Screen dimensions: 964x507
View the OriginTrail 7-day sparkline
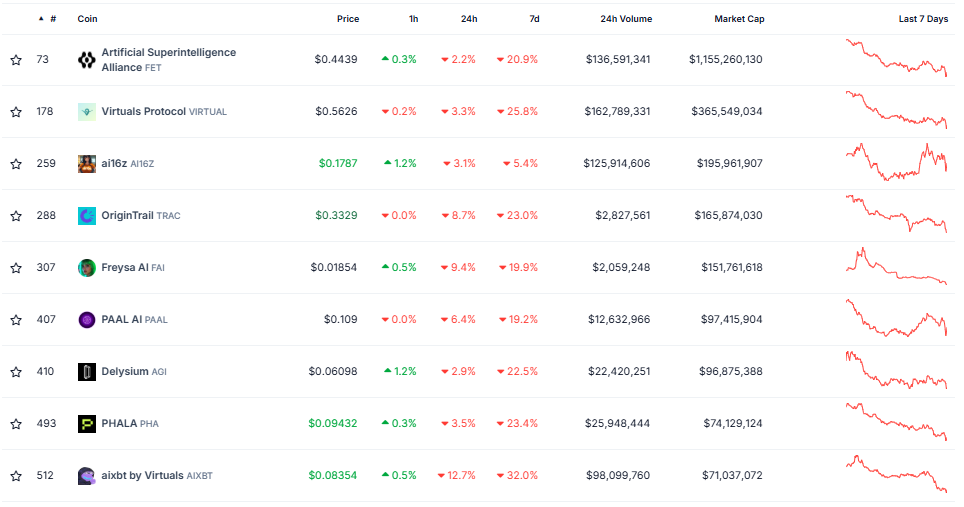(896, 214)
